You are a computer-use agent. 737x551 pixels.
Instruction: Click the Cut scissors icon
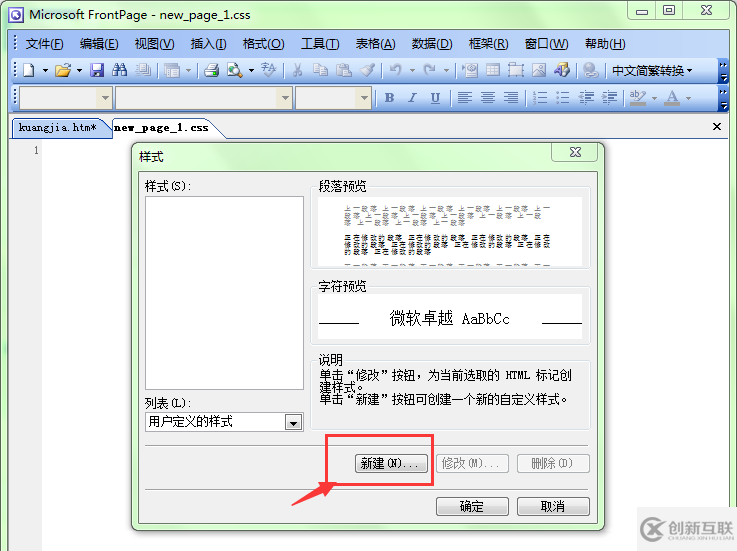[x=297, y=71]
